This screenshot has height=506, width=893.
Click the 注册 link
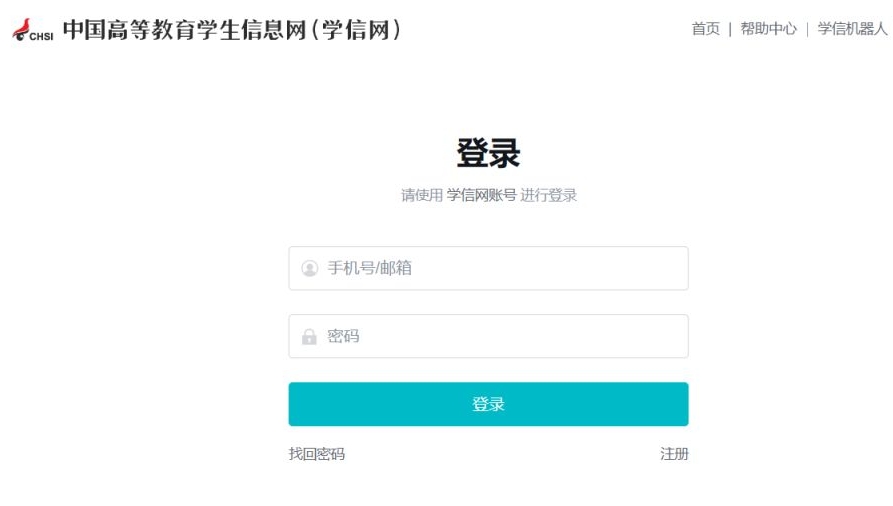click(x=674, y=454)
